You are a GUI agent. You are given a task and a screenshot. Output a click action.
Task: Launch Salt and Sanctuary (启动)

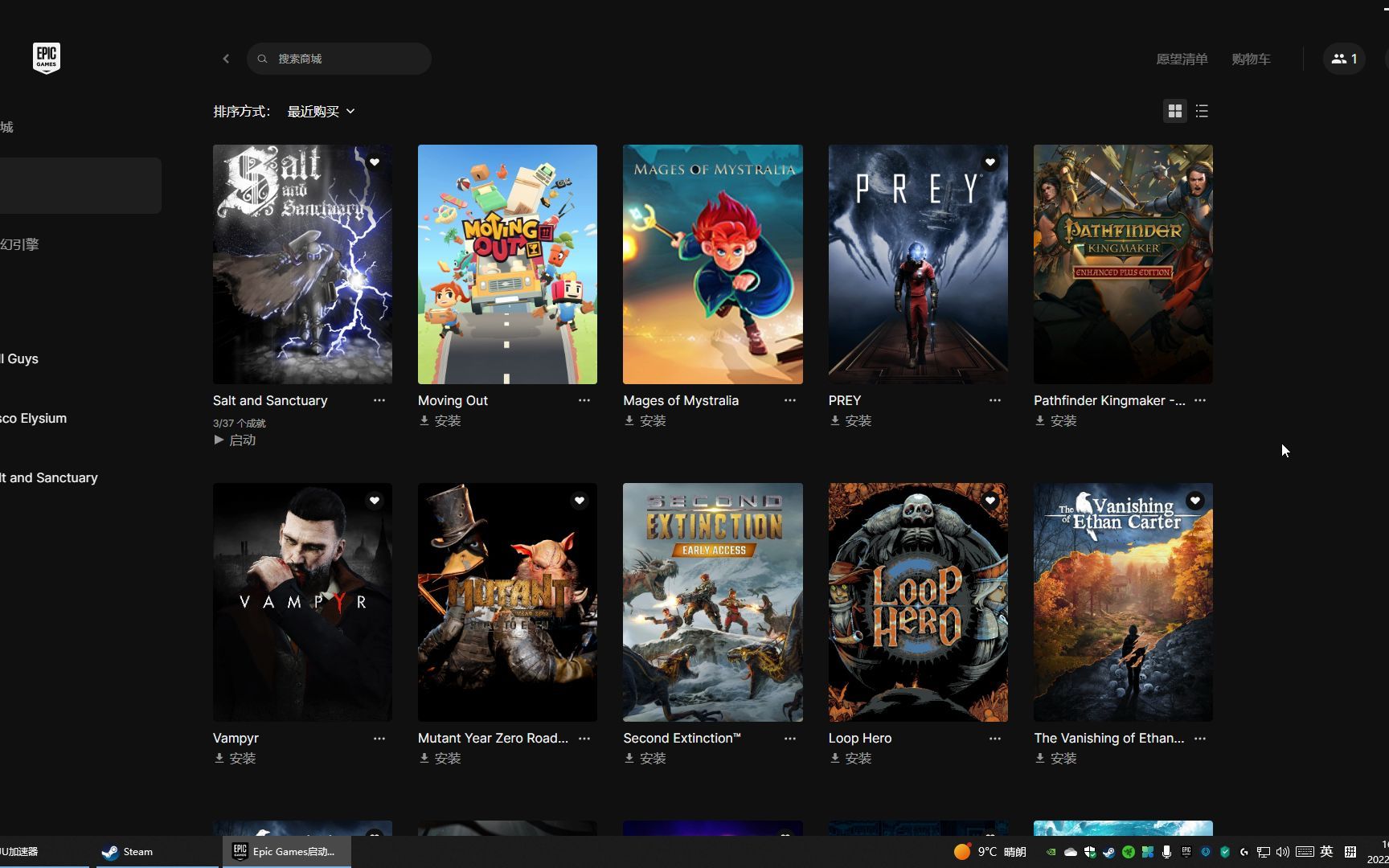pyautogui.click(x=235, y=440)
